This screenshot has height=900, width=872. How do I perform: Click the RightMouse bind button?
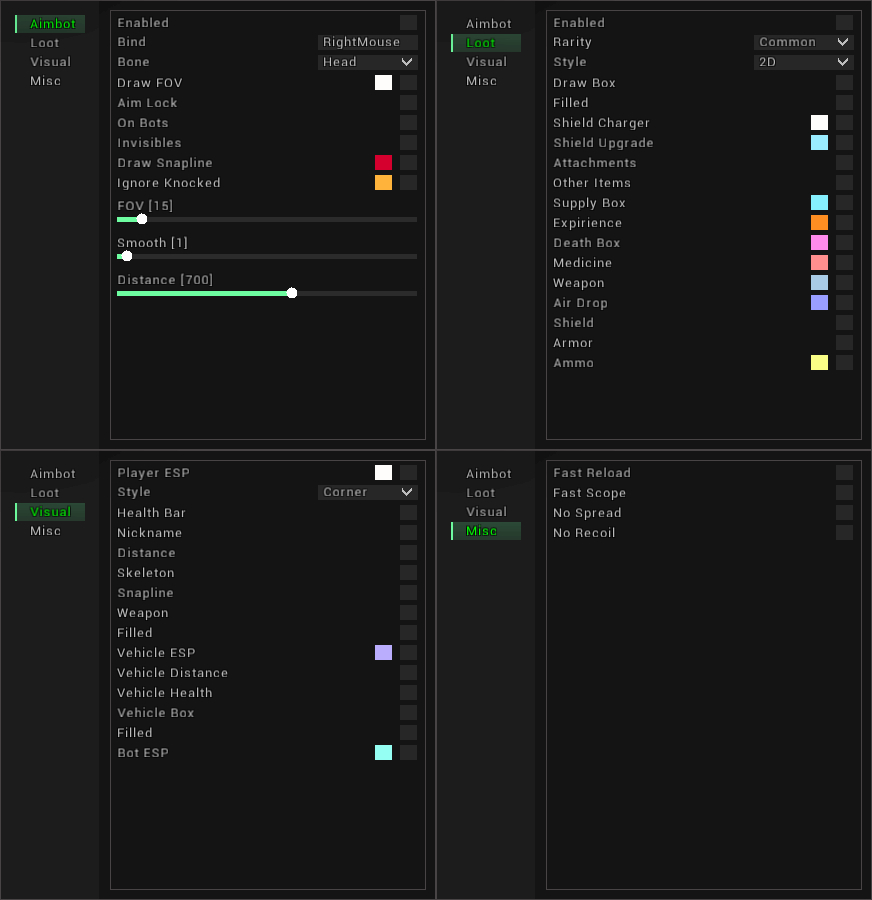(x=368, y=42)
